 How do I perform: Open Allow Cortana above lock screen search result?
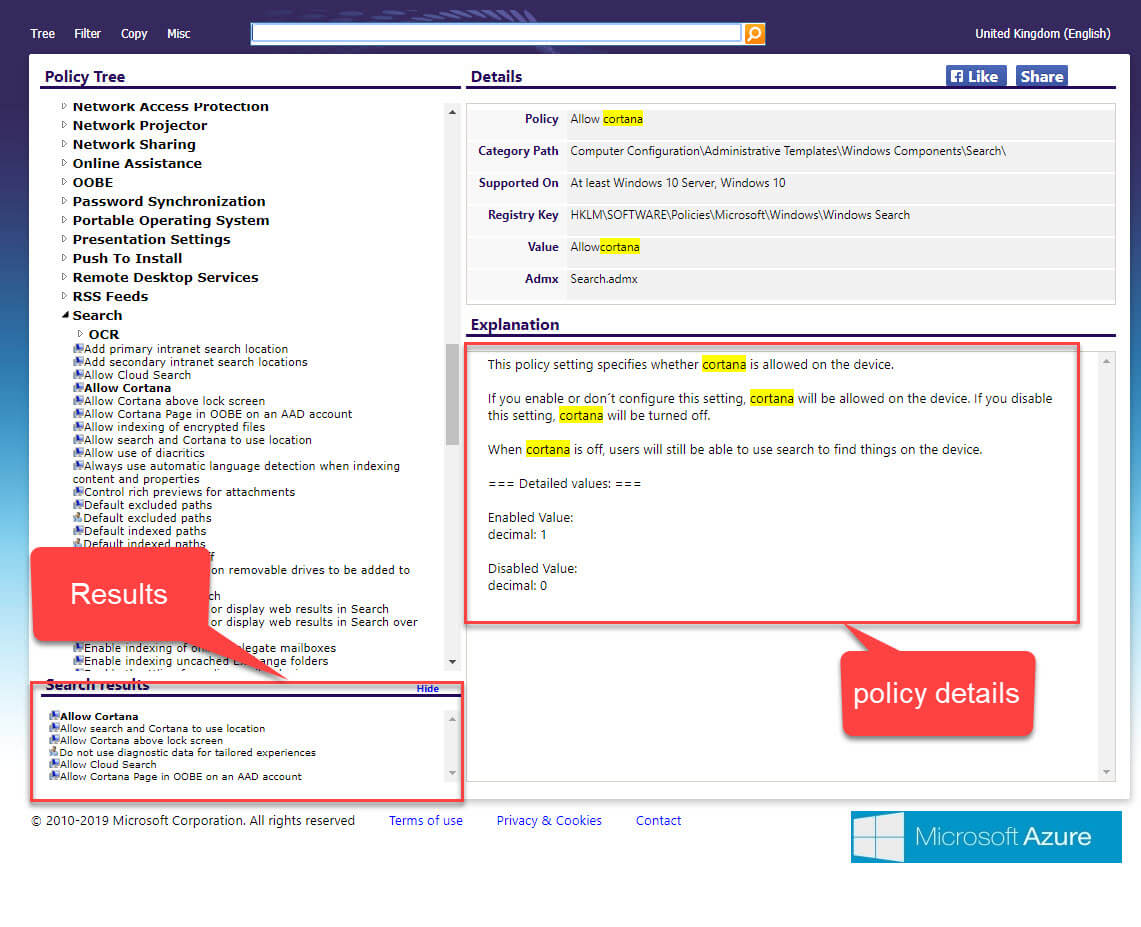click(141, 741)
